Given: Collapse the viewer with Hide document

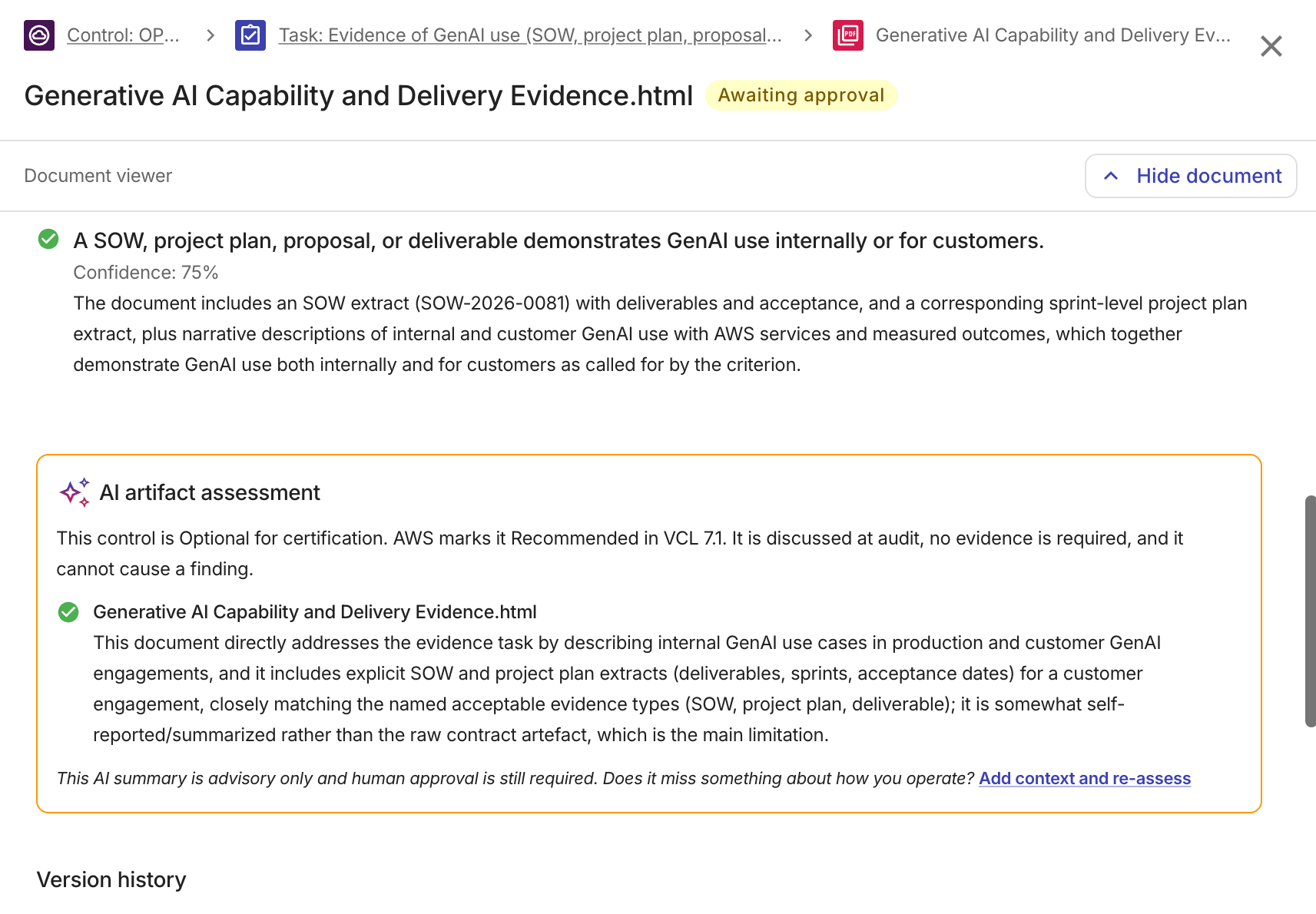Looking at the screenshot, I should coord(1191,176).
